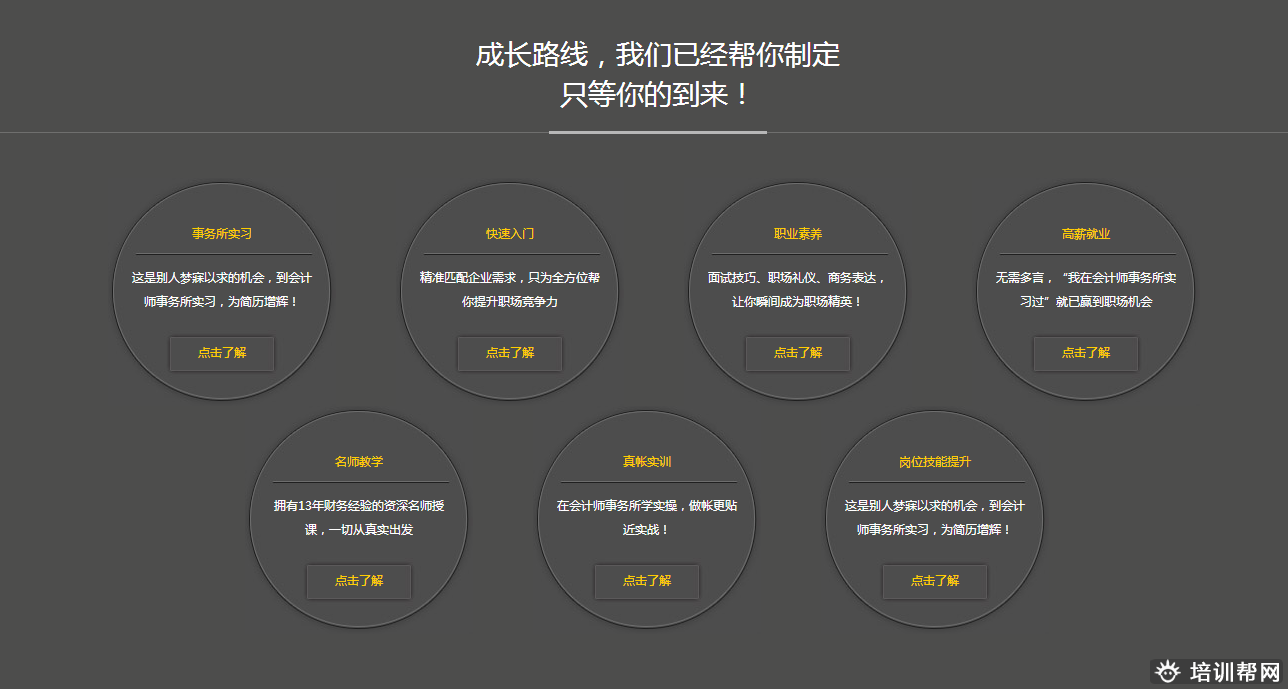
Task: Click the subtitle 只等你的到来！
Action: click(x=657, y=96)
